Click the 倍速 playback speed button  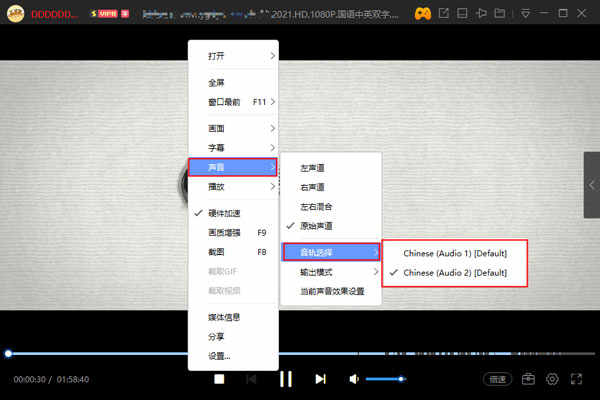tap(497, 379)
